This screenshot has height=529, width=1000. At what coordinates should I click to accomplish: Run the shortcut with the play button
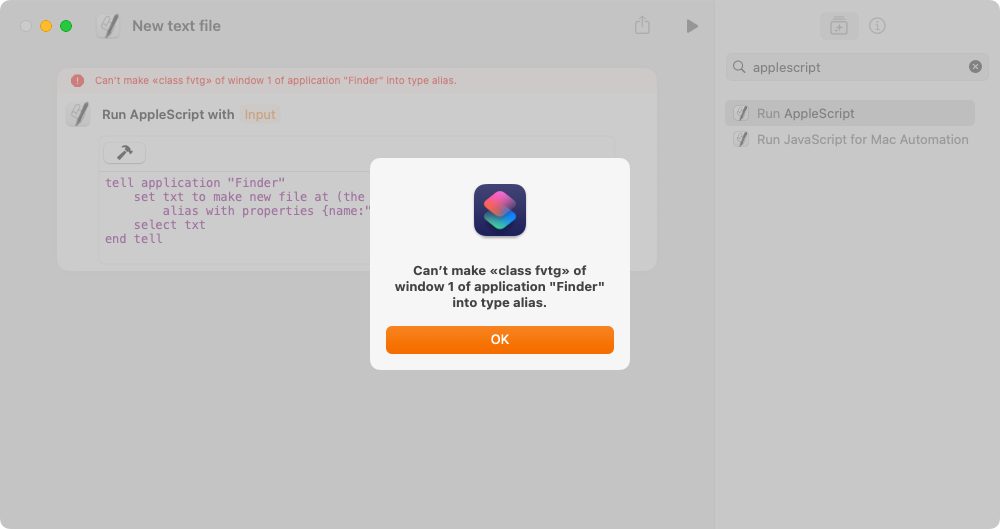coord(692,26)
